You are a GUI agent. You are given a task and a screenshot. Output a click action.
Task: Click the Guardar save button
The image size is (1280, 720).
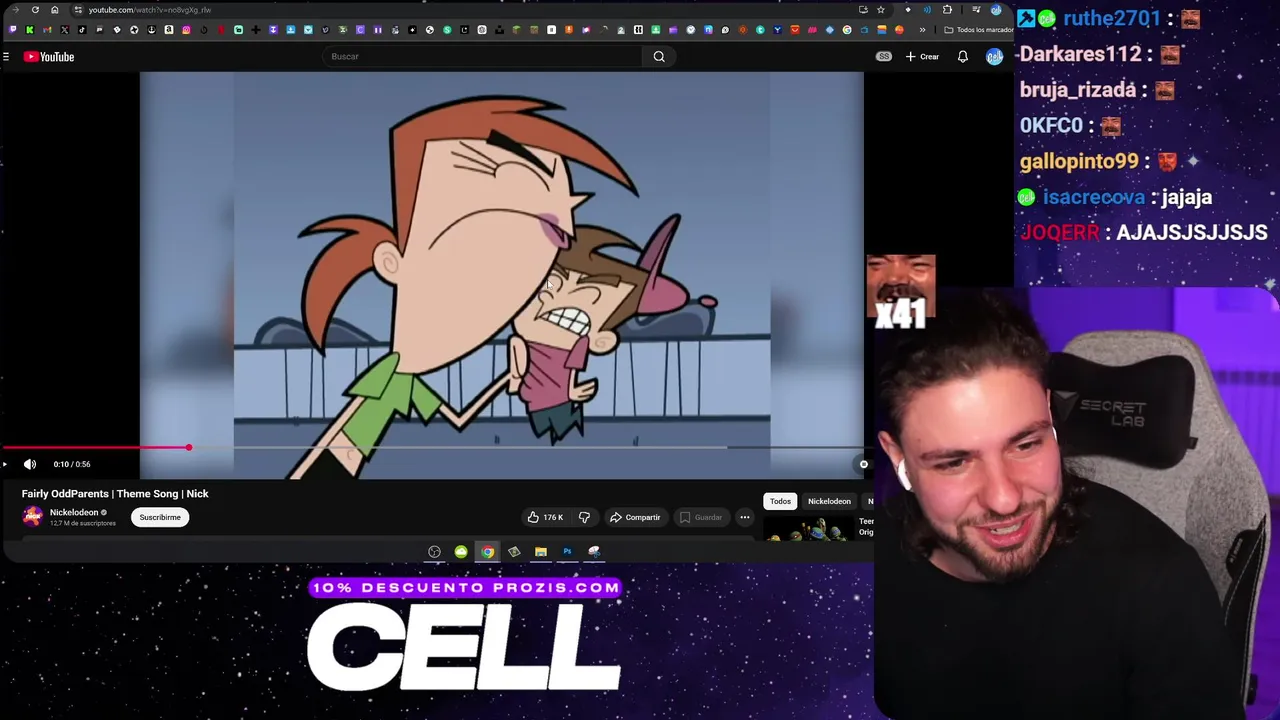701,517
